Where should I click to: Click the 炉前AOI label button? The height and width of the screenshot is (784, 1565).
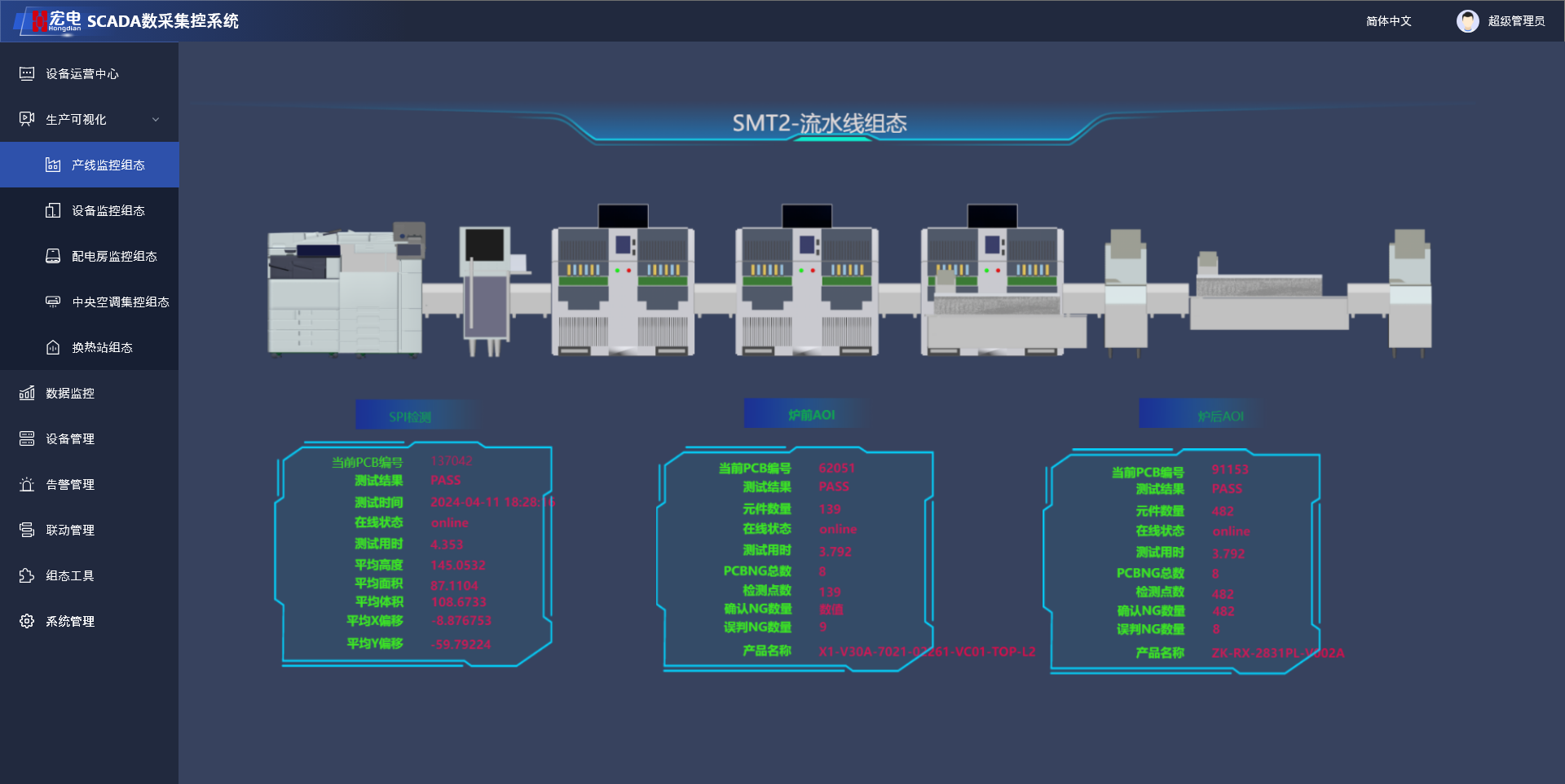tap(811, 415)
